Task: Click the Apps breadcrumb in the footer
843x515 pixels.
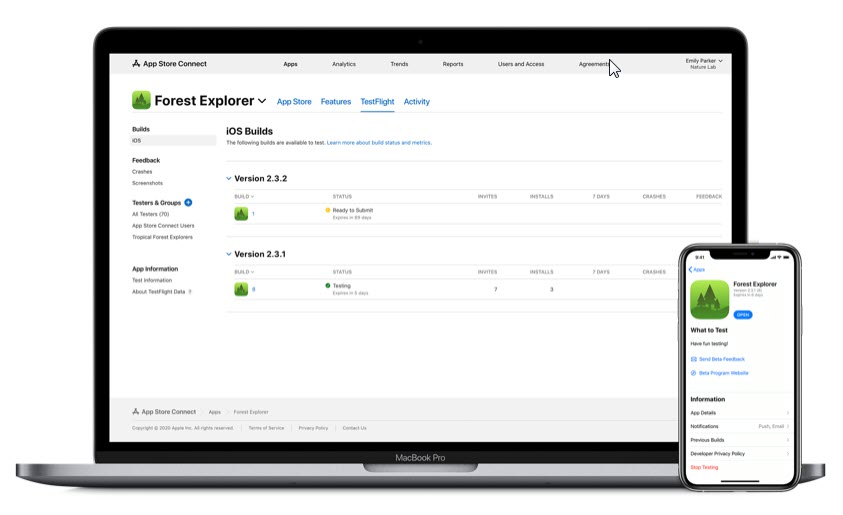Action: [215, 412]
